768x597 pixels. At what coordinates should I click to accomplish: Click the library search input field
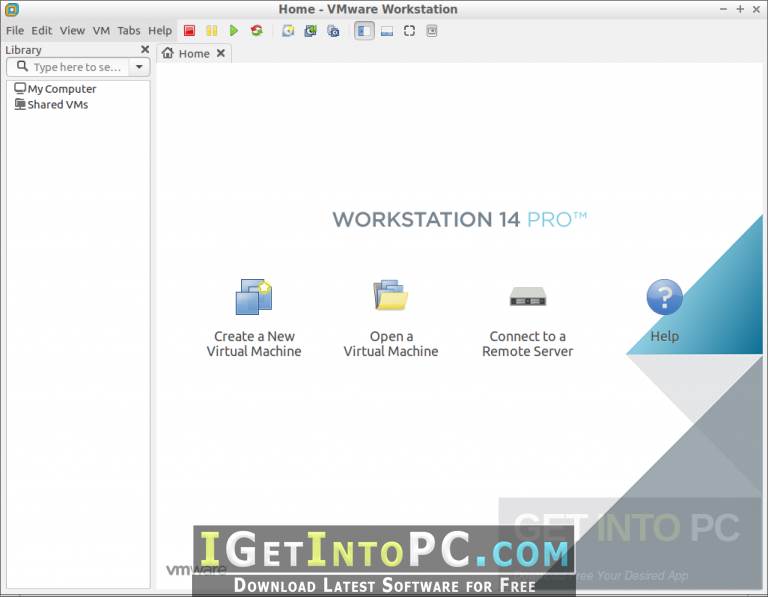click(x=77, y=67)
